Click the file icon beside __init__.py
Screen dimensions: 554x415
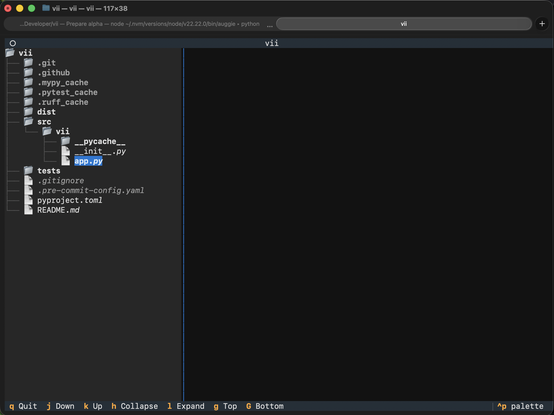pos(66,151)
